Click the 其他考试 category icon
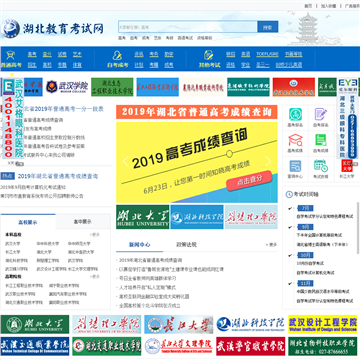The width and height of the screenshot is (360, 360). pyautogui.click(x=209, y=55)
